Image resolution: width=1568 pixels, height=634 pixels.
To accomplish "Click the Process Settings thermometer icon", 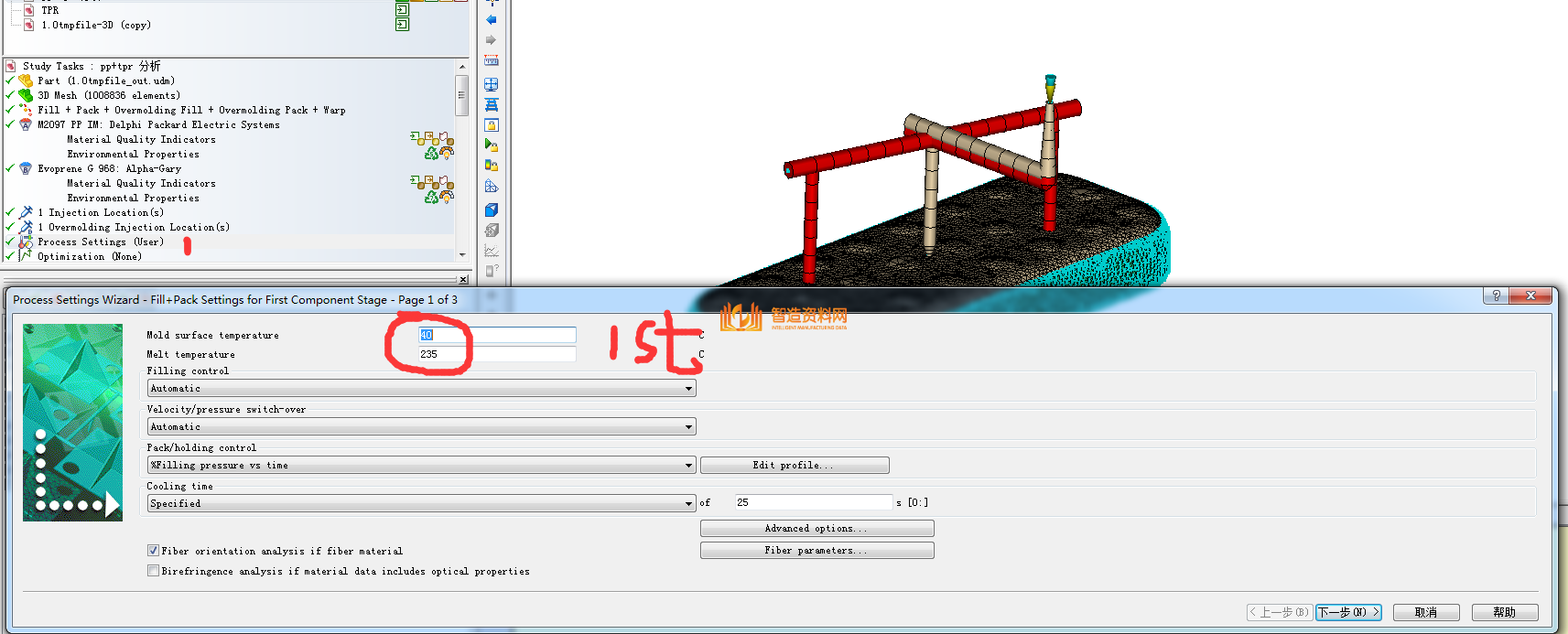I will [x=26, y=242].
